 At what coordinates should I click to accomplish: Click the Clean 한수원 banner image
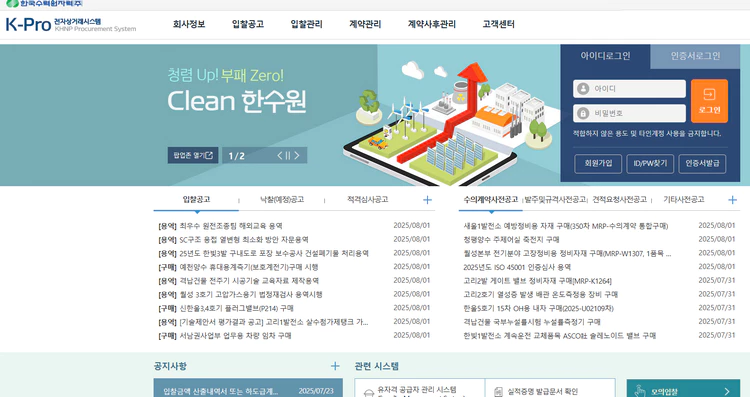(x=280, y=115)
